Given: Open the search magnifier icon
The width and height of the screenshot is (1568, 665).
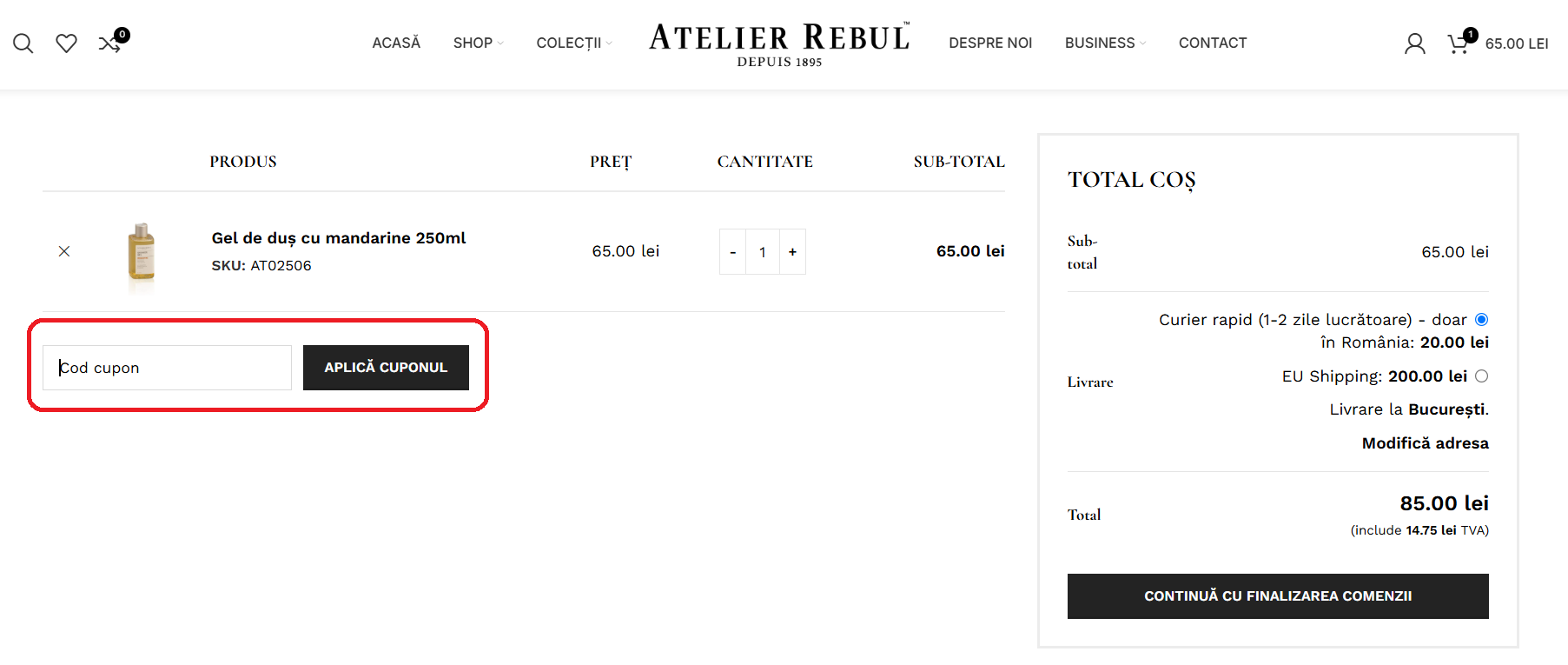Looking at the screenshot, I should click(23, 43).
